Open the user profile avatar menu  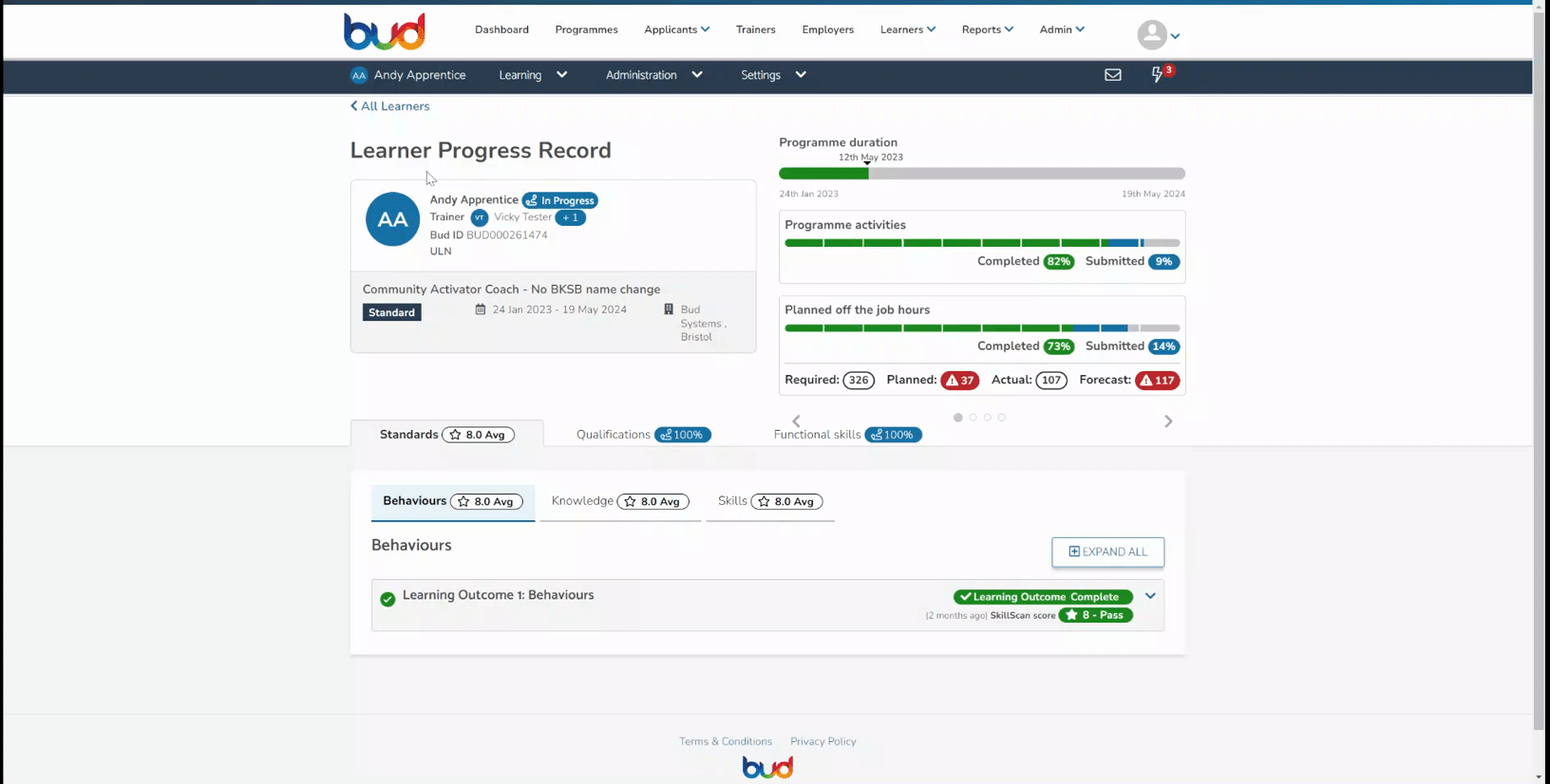pos(1158,35)
